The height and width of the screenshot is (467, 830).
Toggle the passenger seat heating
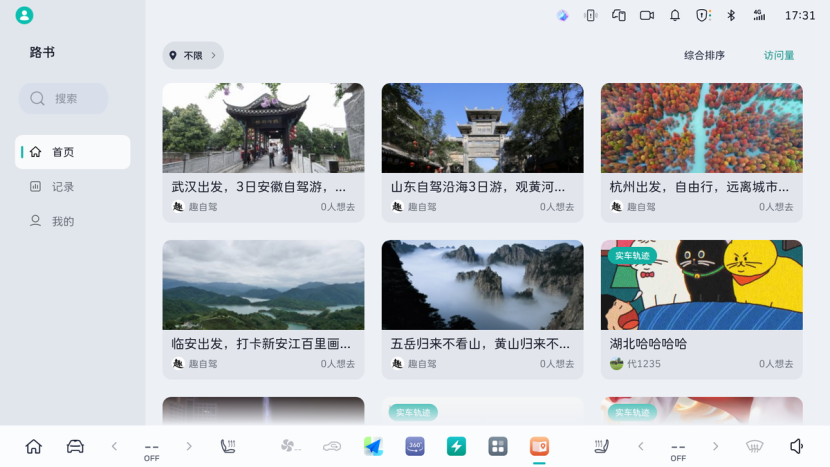point(601,446)
